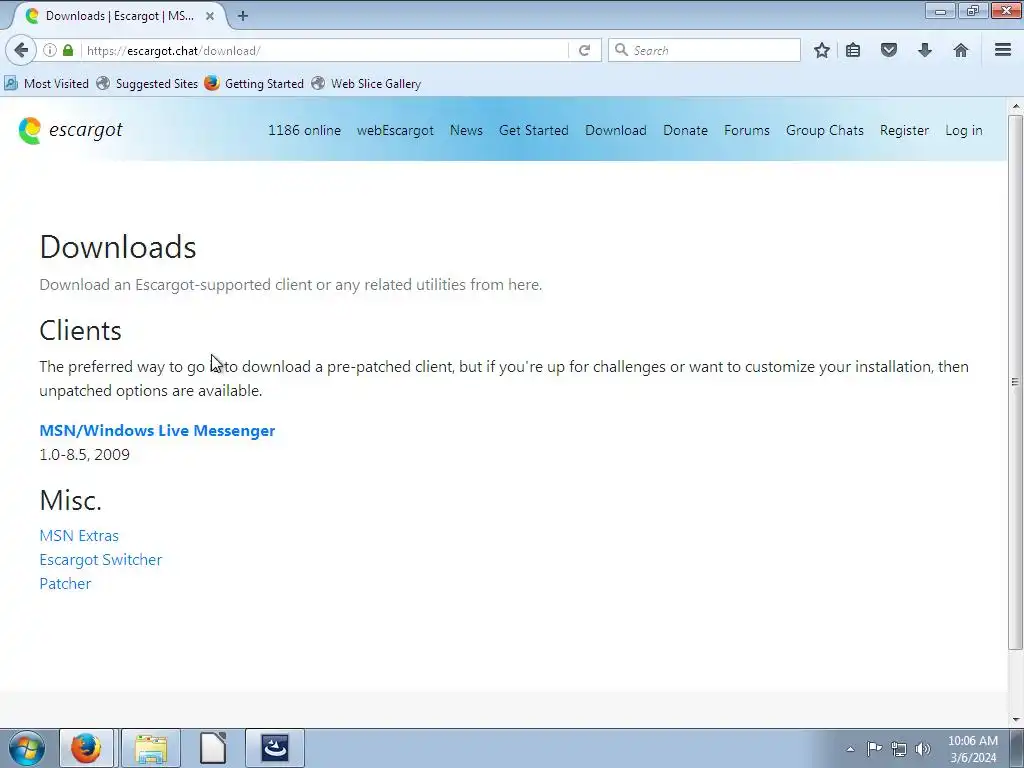Screen dimensions: 1024x768
Task: Click the Action Center flag icon
Action: coord(874,749)
